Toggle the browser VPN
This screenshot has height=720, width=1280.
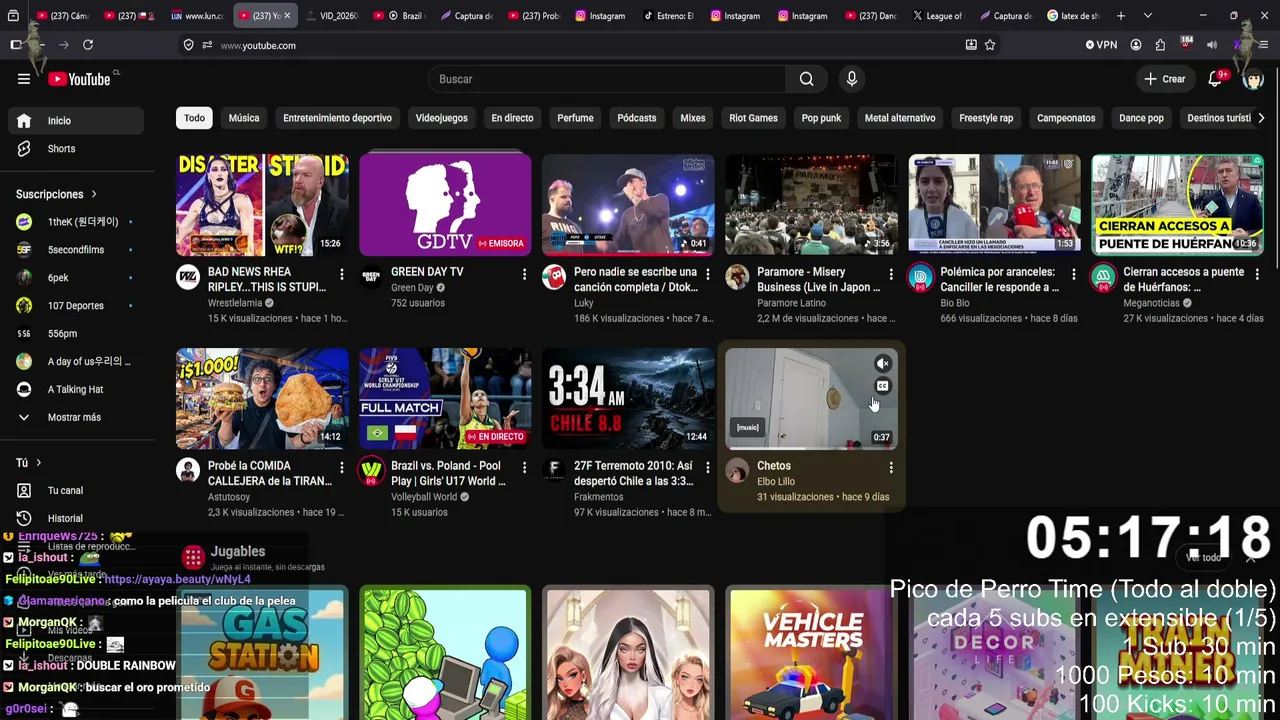1101,45
